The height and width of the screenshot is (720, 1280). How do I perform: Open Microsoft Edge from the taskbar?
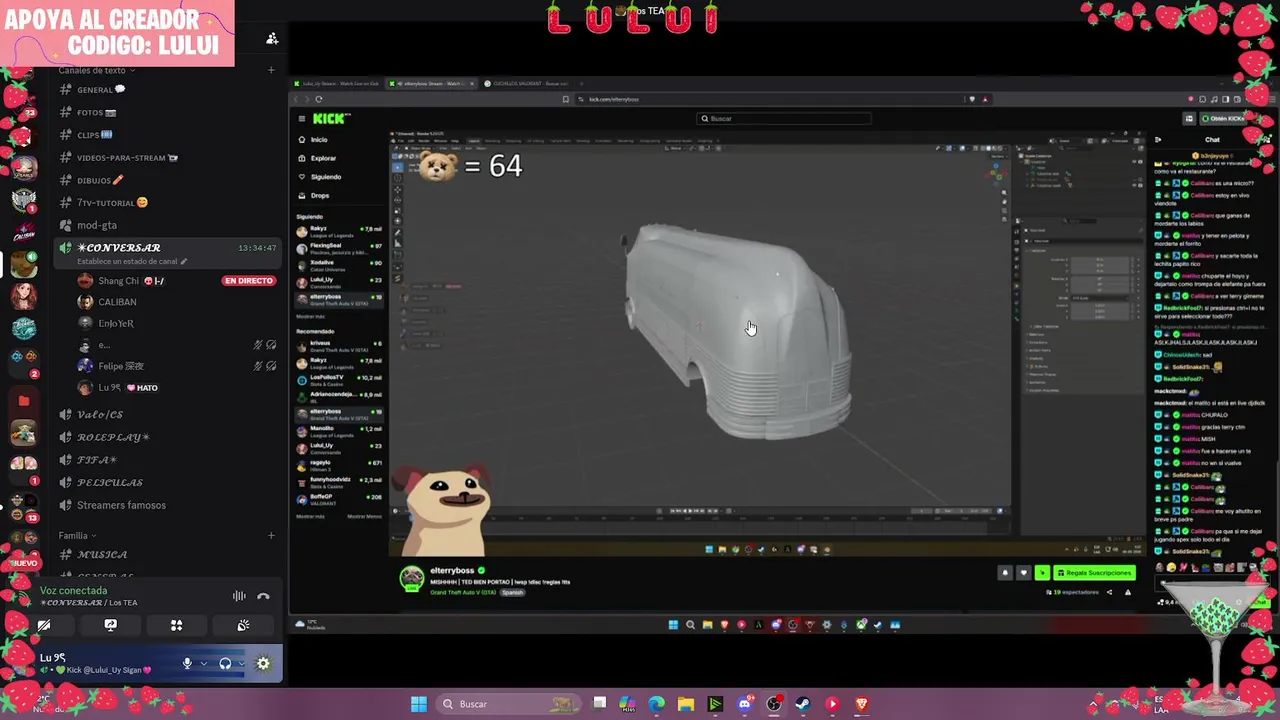pos(656,704)
